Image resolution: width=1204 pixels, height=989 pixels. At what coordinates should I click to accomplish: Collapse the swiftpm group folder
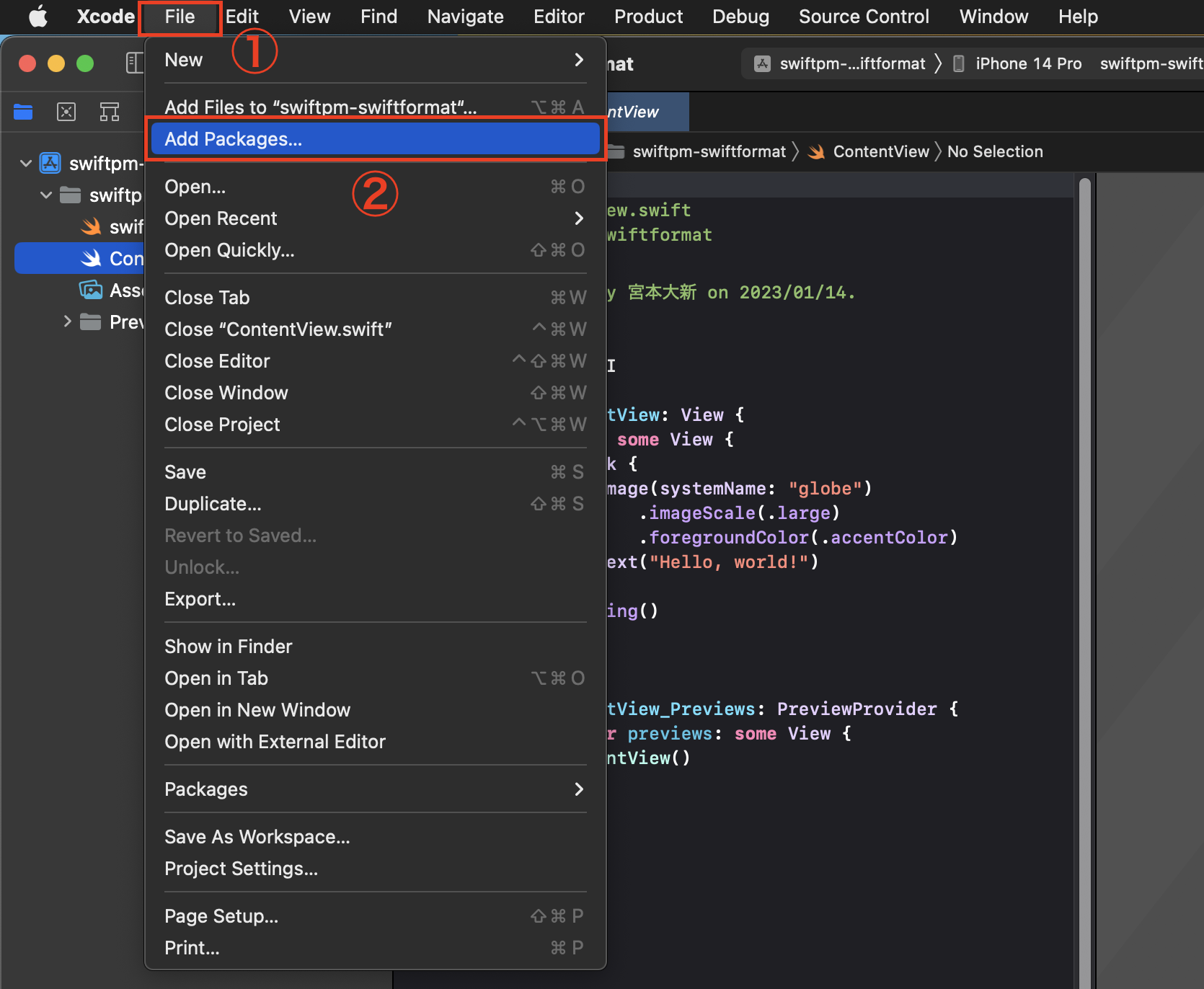tap(46, 195)
